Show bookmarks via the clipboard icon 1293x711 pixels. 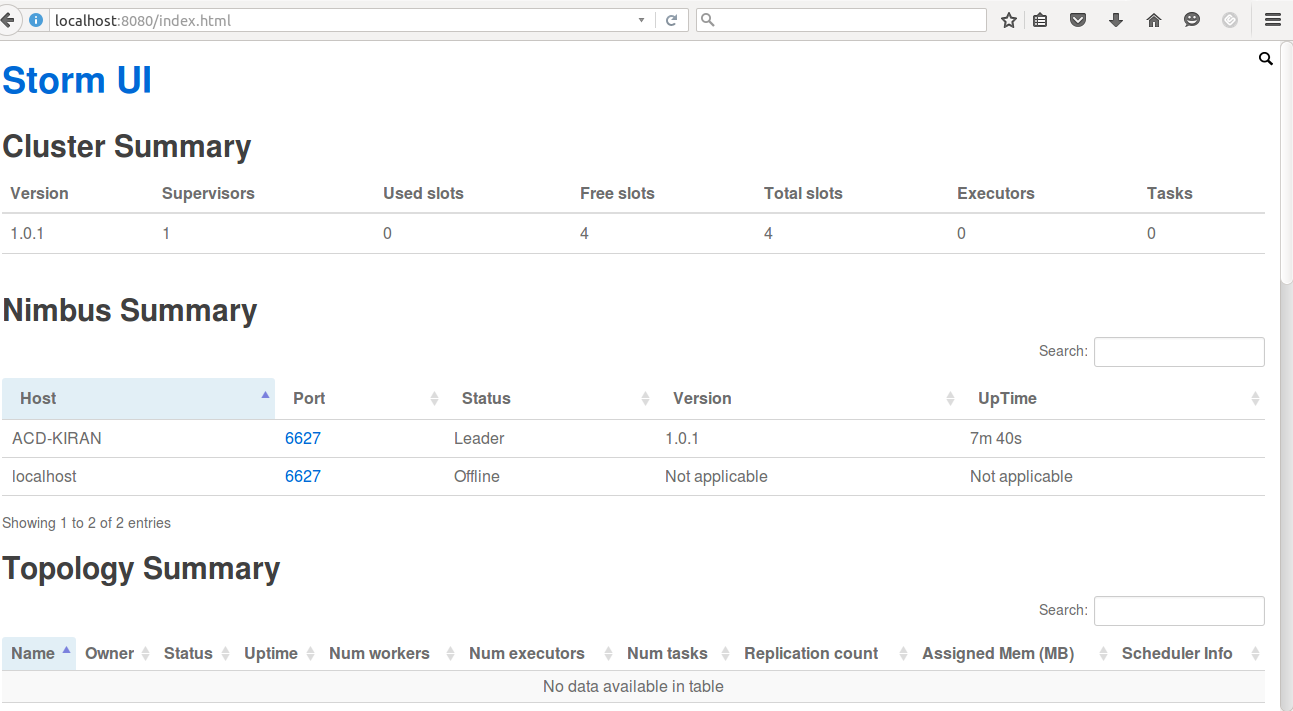[x=1040, y=19]
